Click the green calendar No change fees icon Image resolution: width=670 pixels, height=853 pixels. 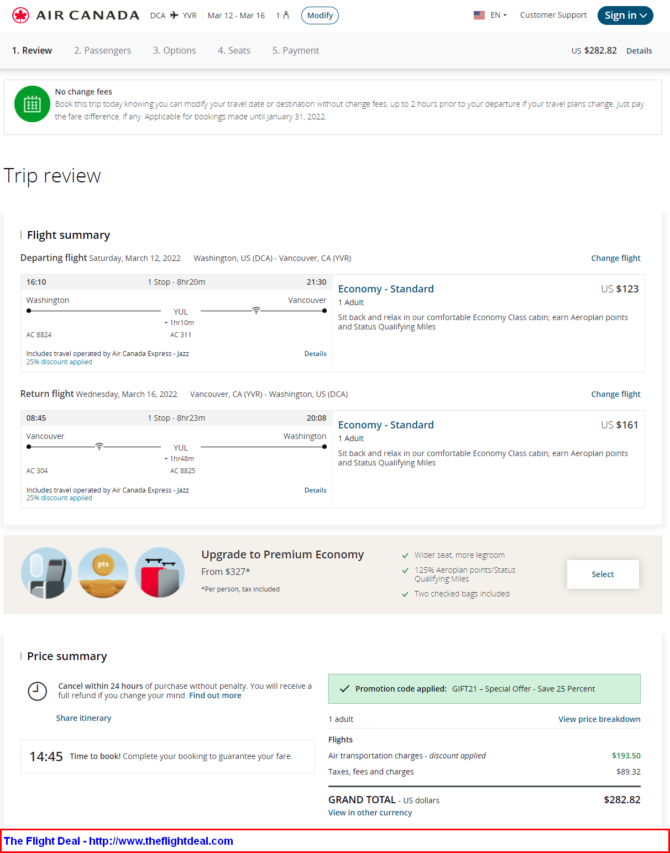[x=32, y=104]
